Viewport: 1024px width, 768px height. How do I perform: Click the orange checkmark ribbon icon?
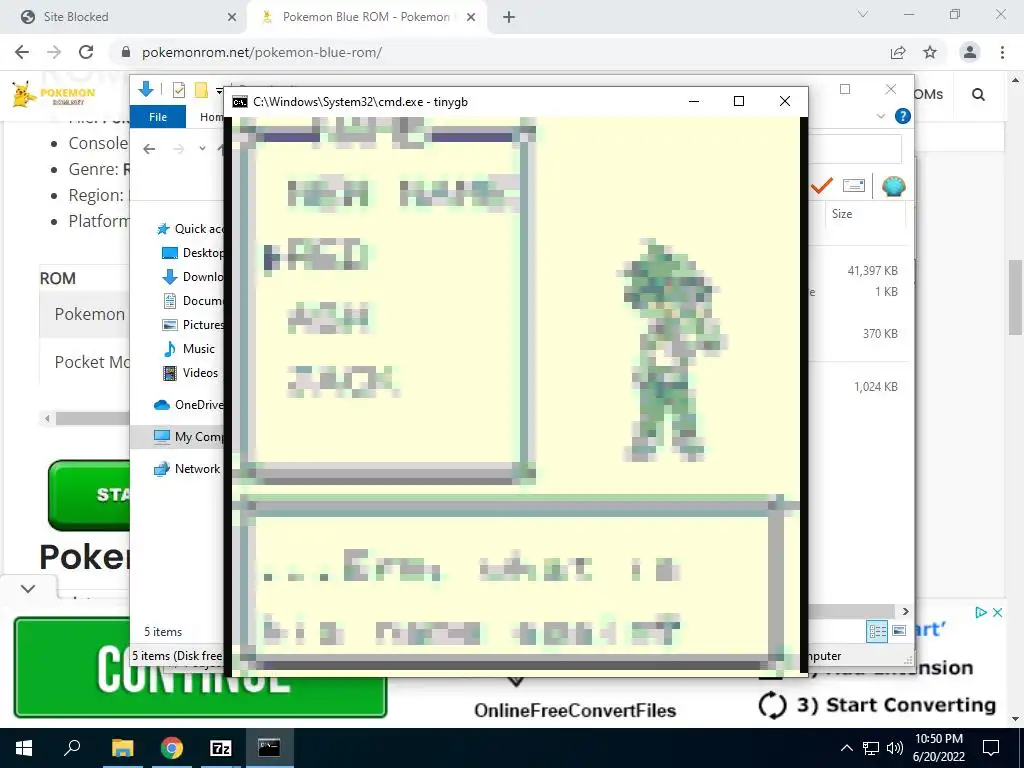(x=822, y=186)
